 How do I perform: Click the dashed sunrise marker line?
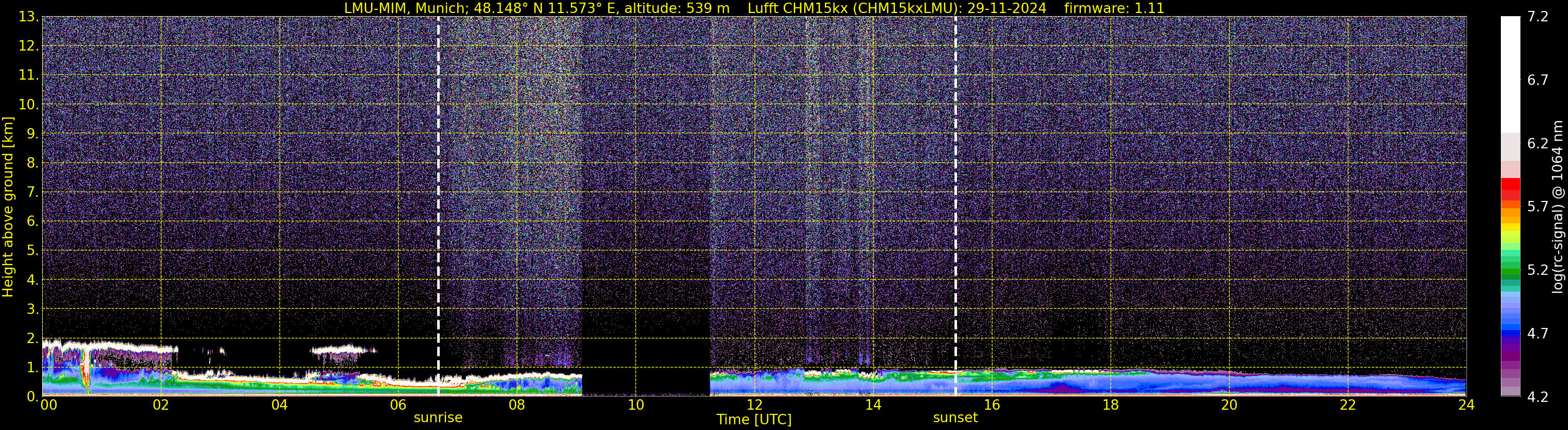coord(438,206)
